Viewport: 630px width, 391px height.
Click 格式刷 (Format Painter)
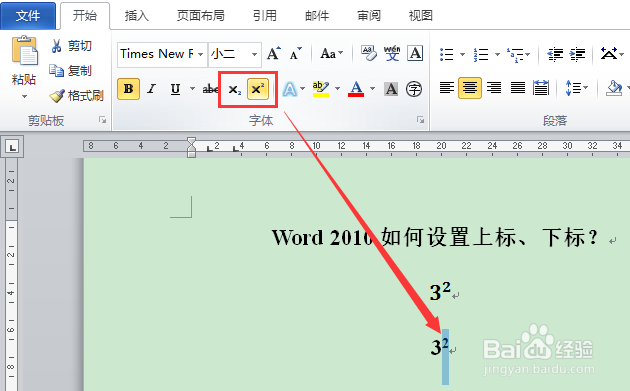77,96
